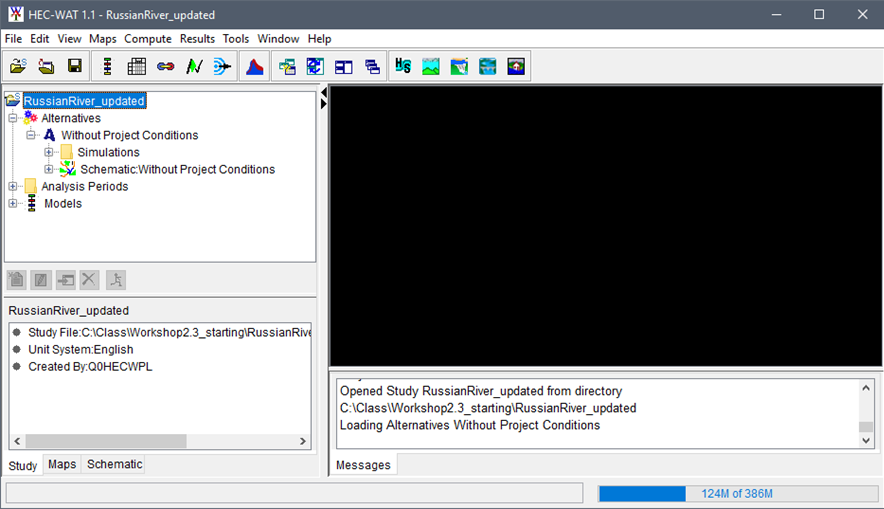Expand the Simulations folder node
Viewport: 884px width, 509px height.
[x=49, y=153]
